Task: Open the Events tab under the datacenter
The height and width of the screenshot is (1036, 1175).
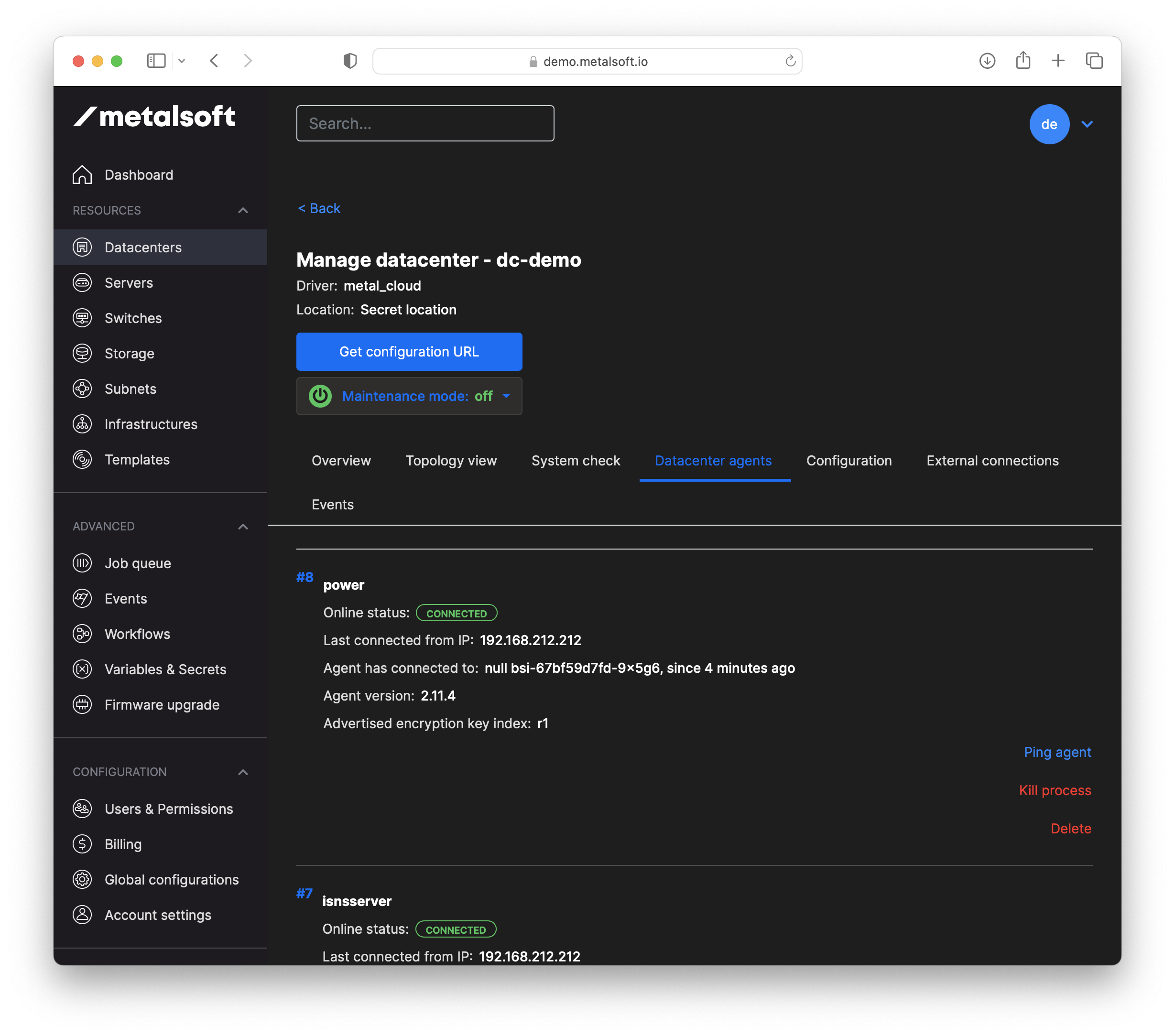Action: pyautogui.click(x=333, y=504)
